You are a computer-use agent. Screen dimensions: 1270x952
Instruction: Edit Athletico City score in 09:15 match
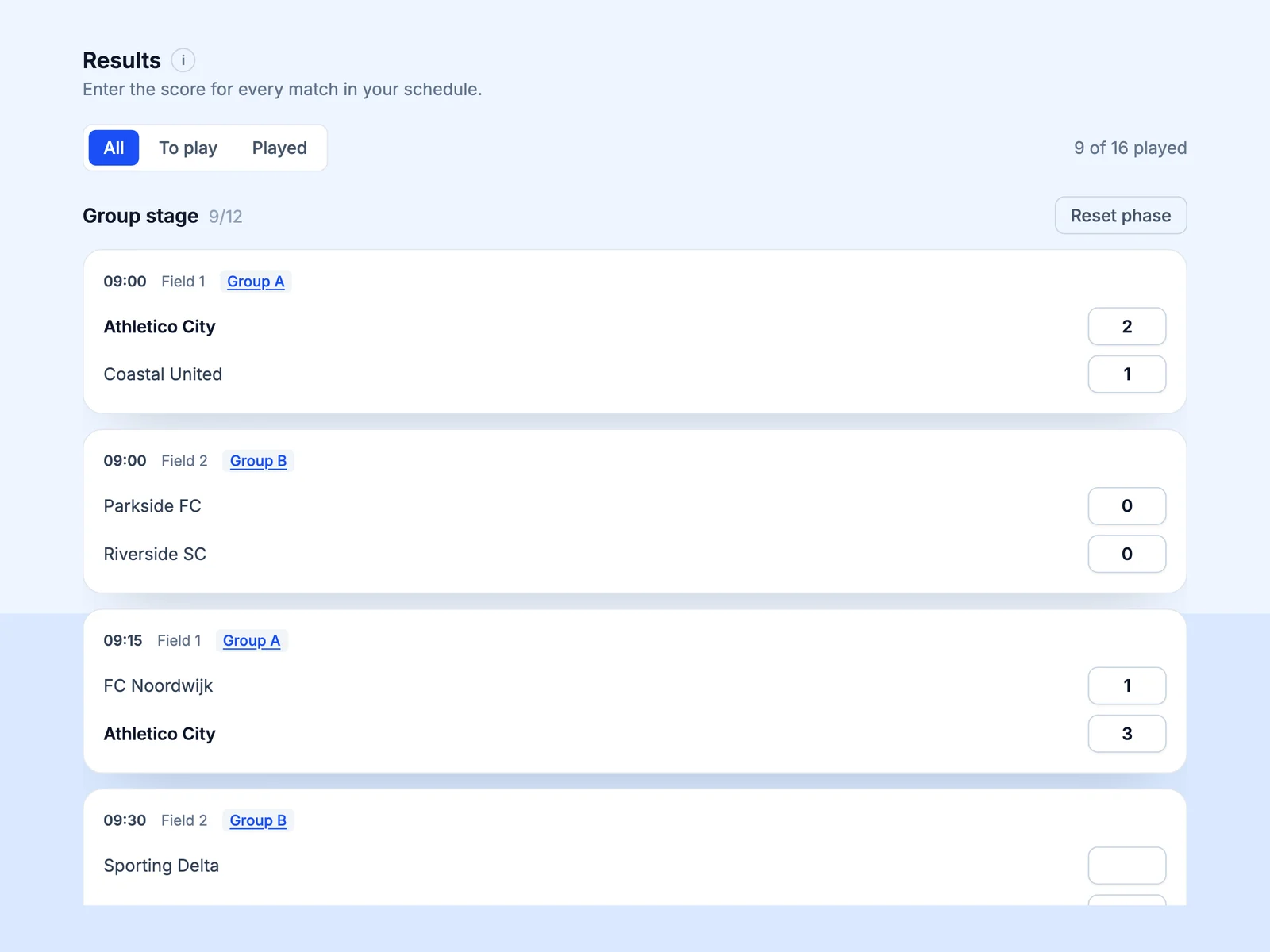[x=1127, y=734]
